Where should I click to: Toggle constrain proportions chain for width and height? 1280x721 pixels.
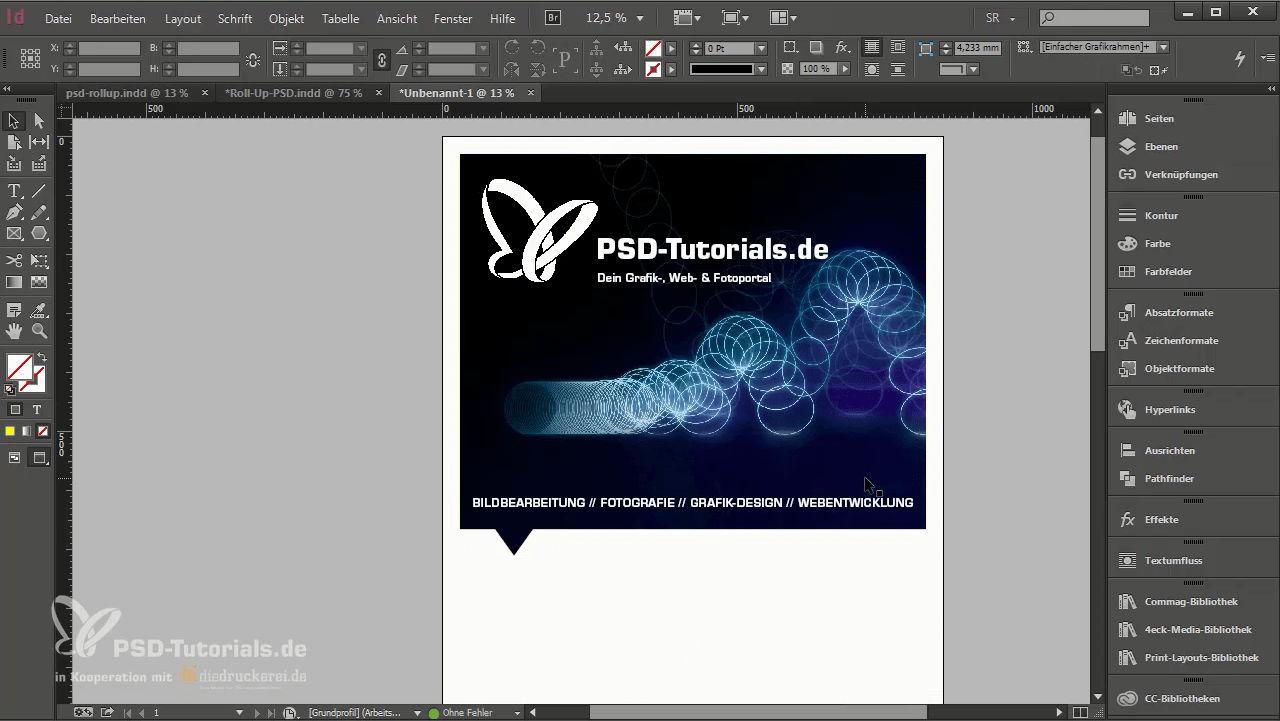(x=253, y=60)
